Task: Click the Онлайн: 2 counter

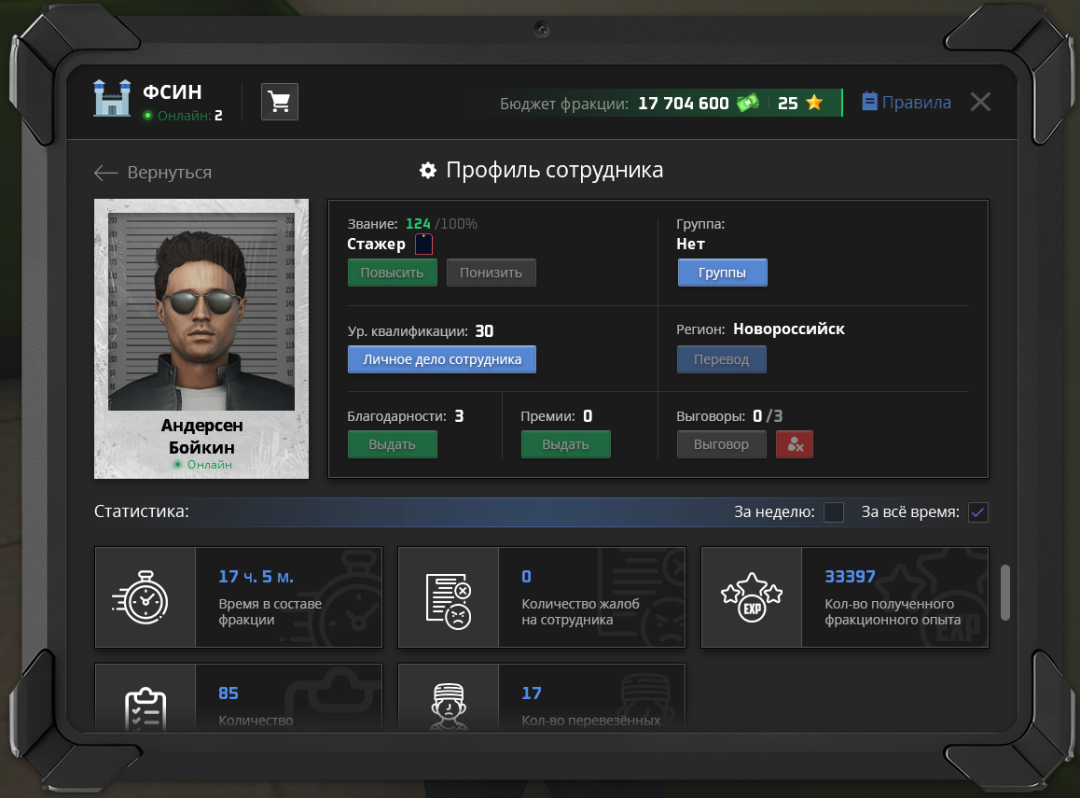Action: coord(183,116)
